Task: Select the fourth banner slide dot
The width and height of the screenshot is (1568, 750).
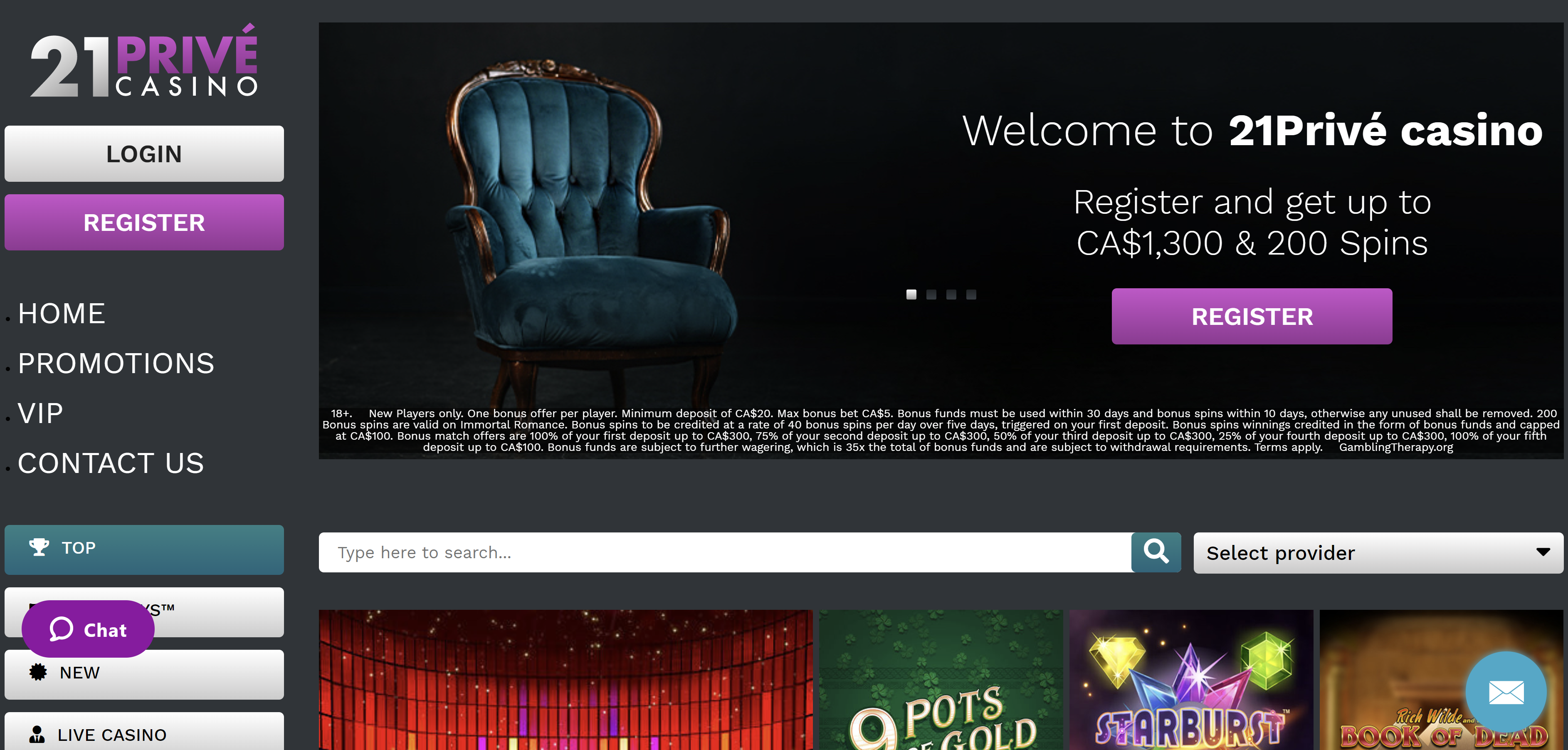Action: click(x=971, y=295)
